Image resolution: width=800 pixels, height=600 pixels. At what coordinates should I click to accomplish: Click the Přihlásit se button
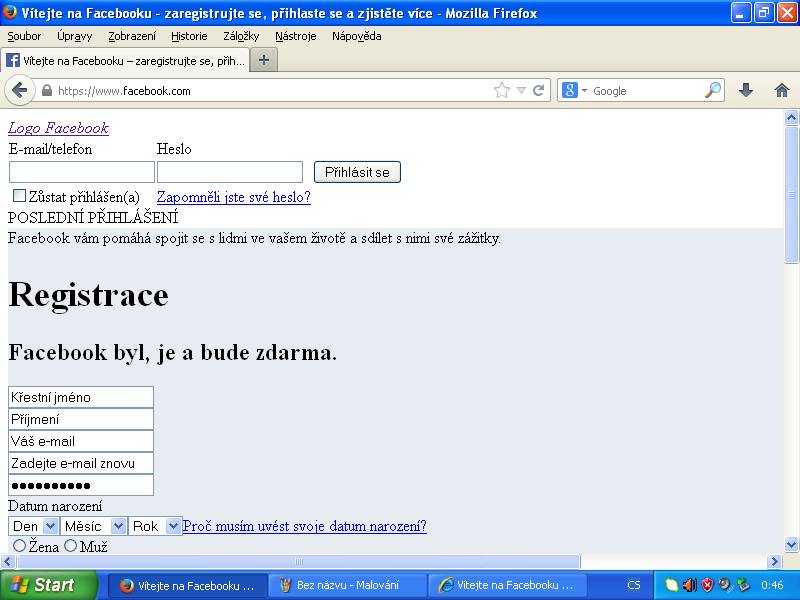pyautogui.click(x=357, y=172)
